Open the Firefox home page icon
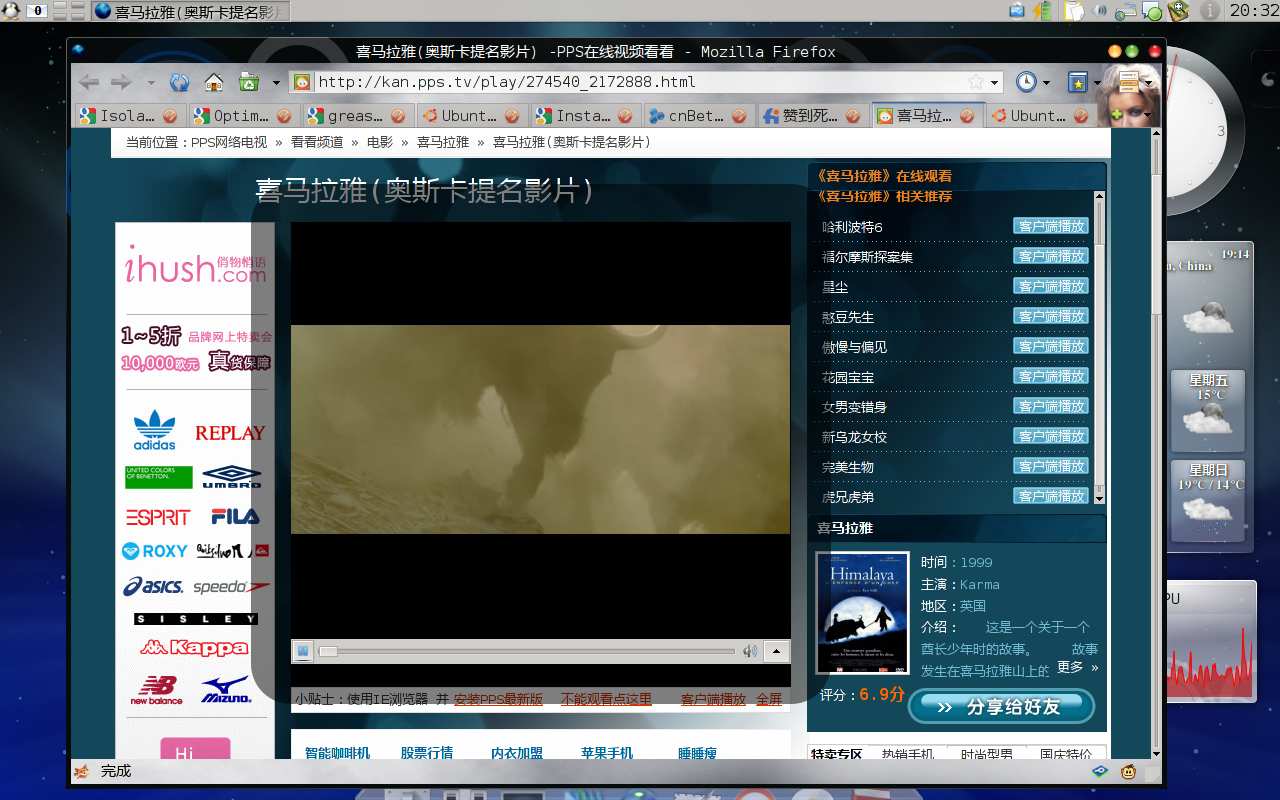 (213, 82)
